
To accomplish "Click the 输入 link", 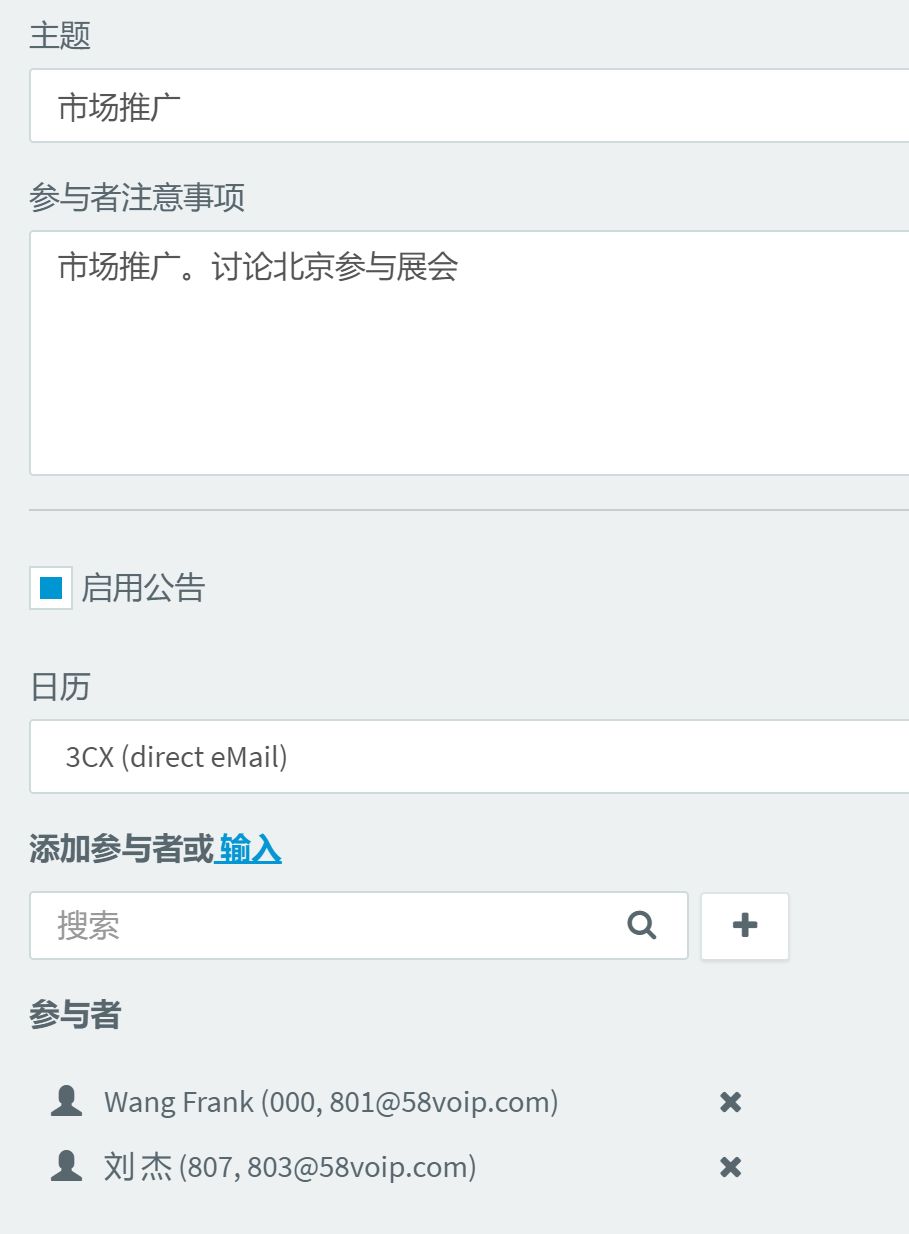I will (x=250, y=849).
